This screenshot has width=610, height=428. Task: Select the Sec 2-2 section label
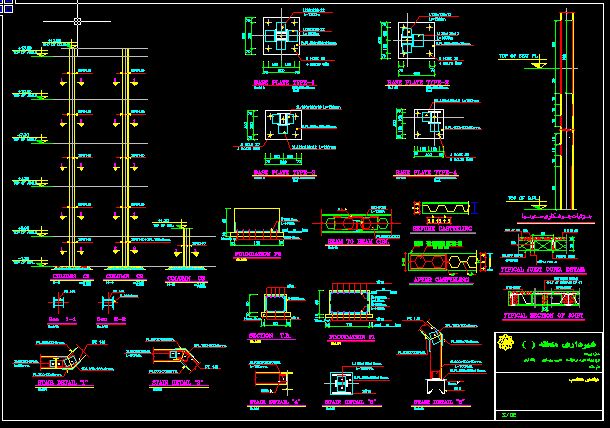point(107,319)
